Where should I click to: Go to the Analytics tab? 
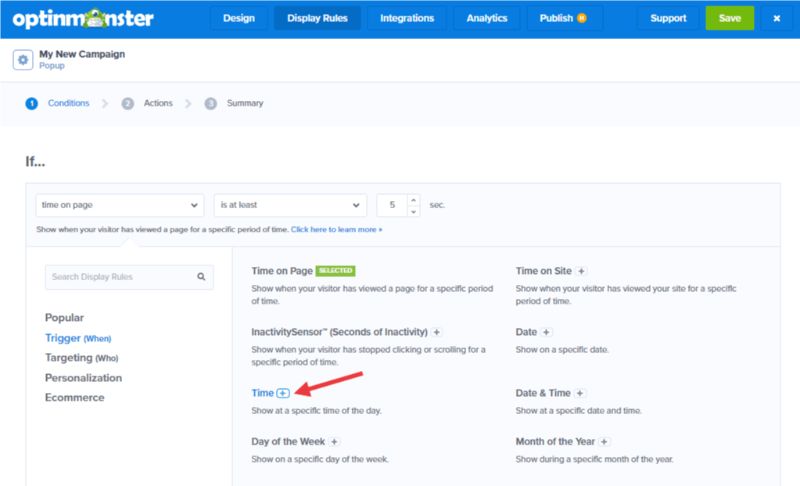tap(487, 18)
